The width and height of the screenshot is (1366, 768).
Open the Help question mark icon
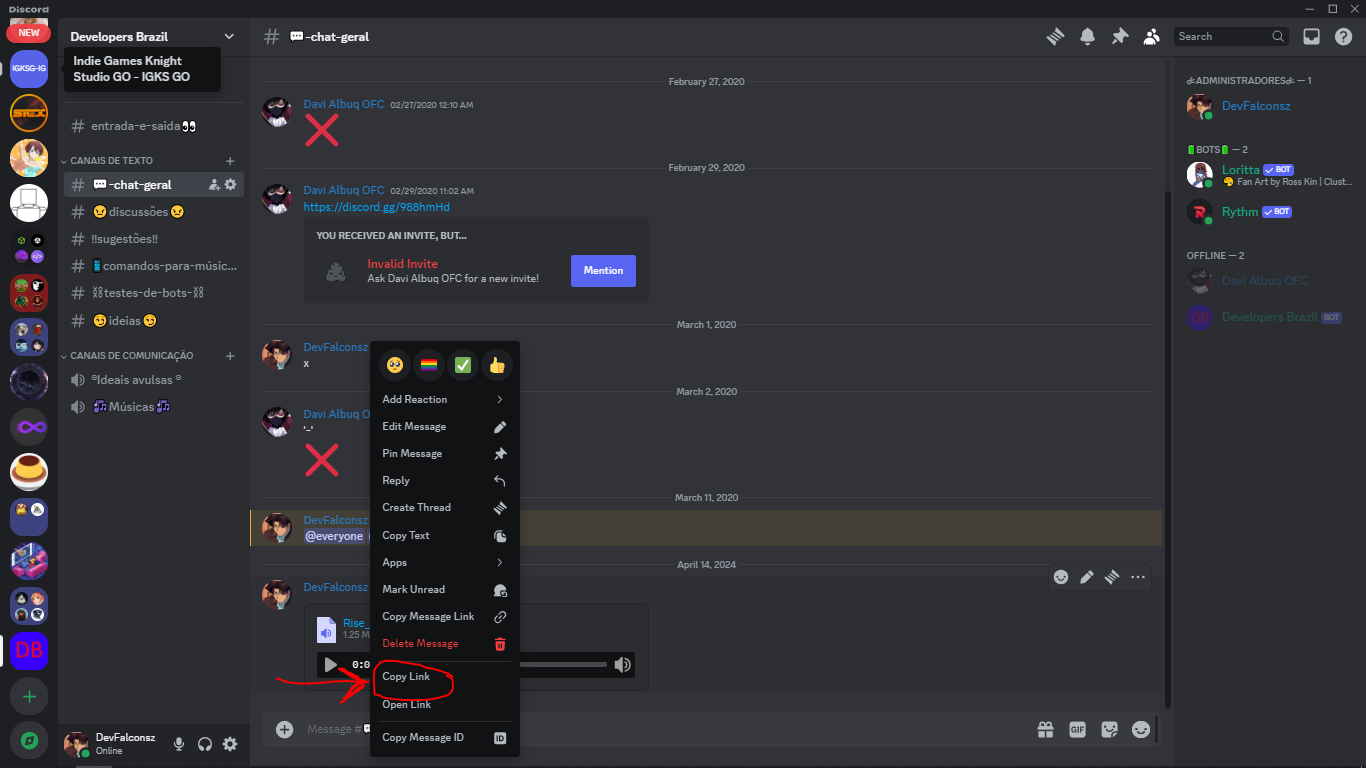1343,36
